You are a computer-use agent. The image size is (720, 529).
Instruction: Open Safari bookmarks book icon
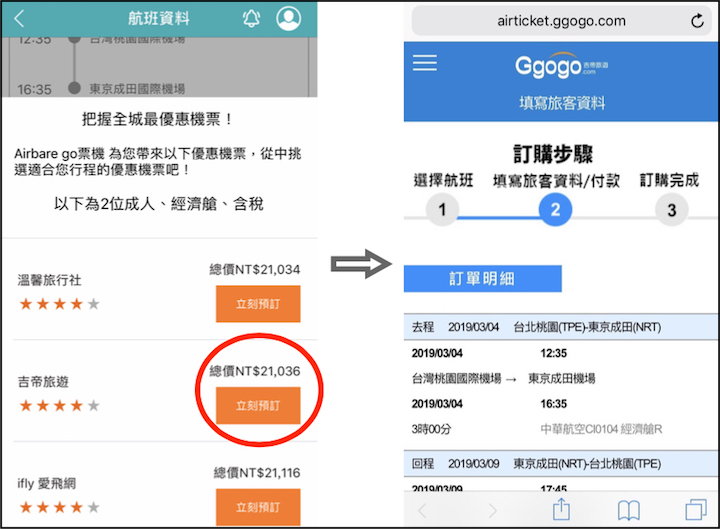pyautogui.click(x=628, y=510)
